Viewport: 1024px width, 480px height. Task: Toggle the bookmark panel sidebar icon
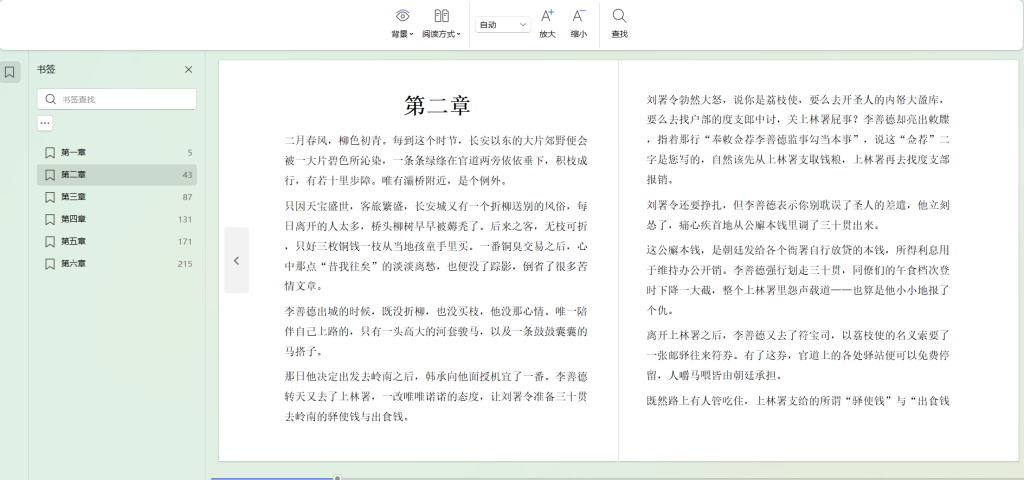(x=10, y=72)
